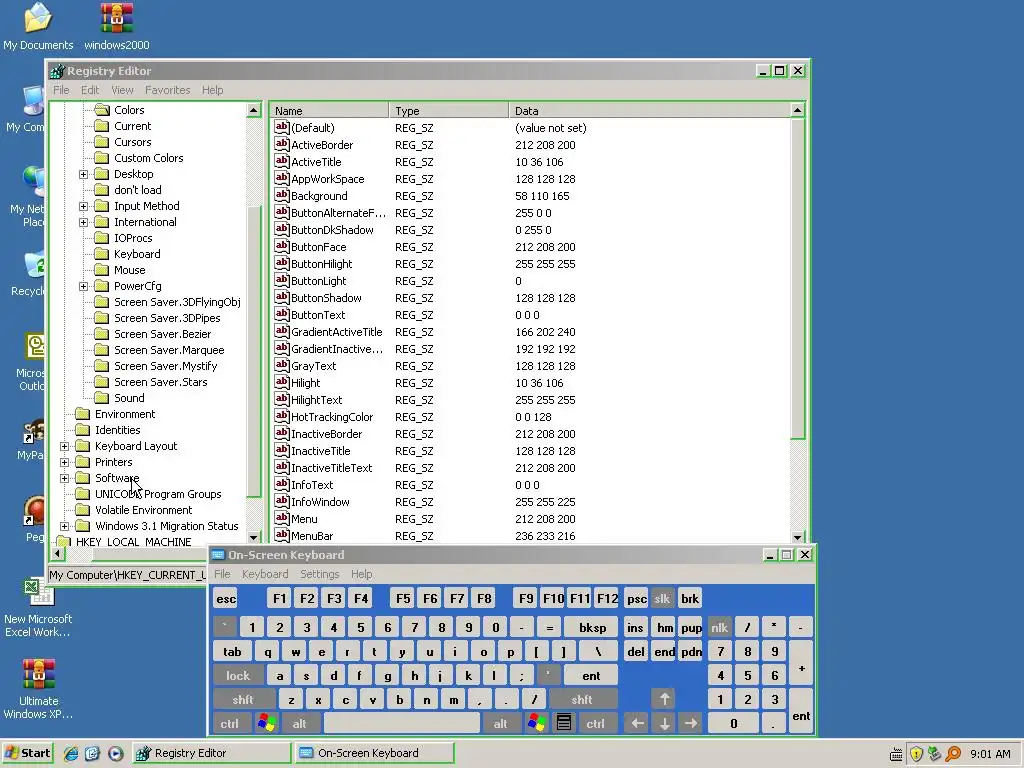Click the F5 key
Screen dimensions: 1024x768
[403, 598]
